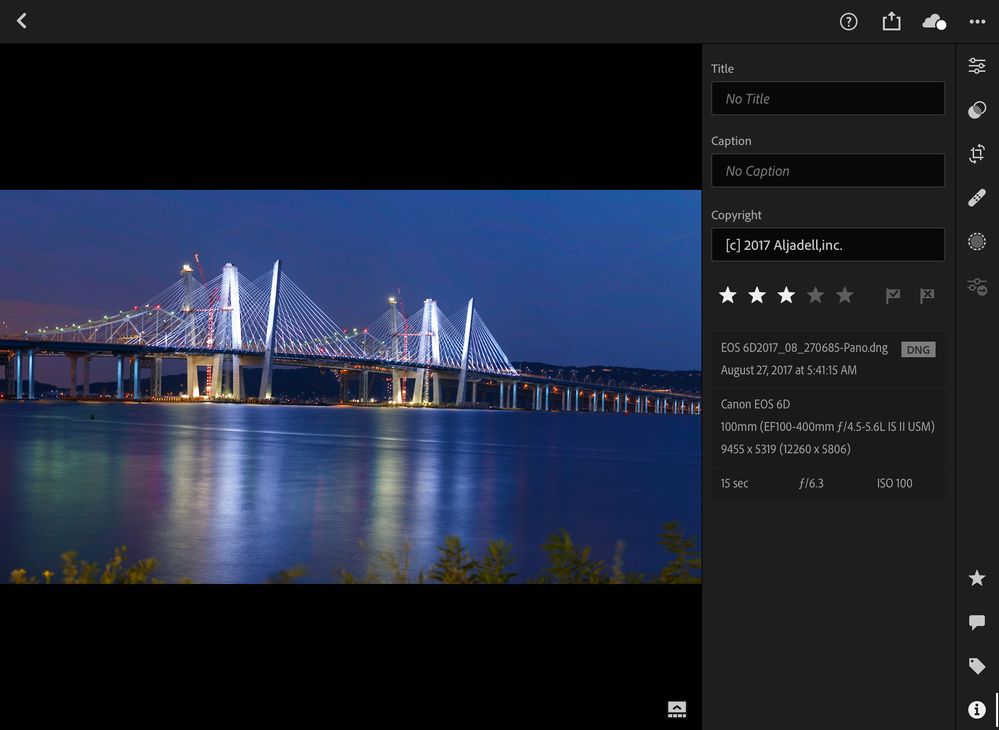Viewport: 999px width, 730px height.
Task: Flag the photo as picked
Action: tap(893, 295)
